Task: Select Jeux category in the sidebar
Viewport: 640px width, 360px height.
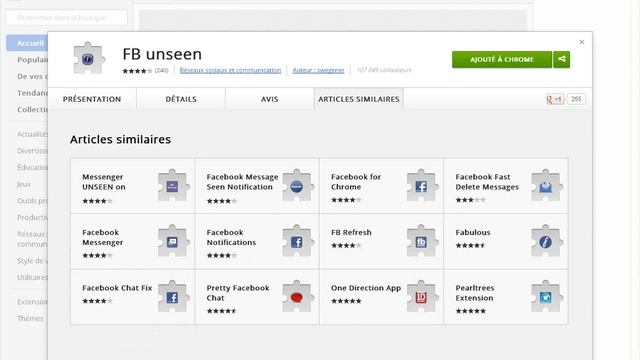Action: 24,184
